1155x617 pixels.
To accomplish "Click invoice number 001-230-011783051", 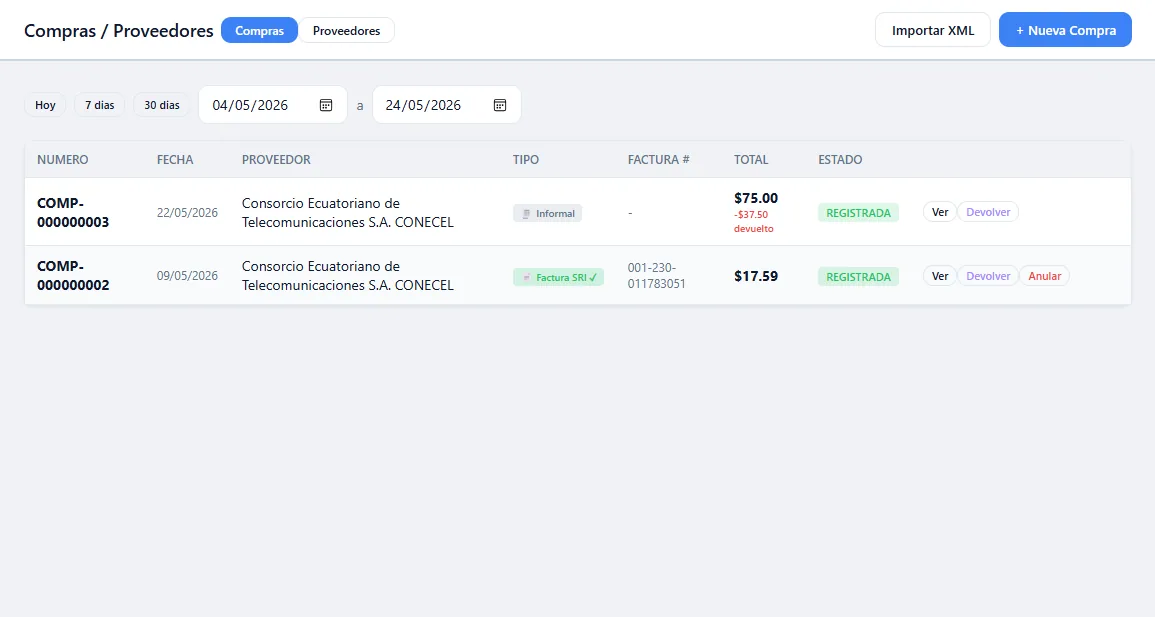I will click(656, 275).
